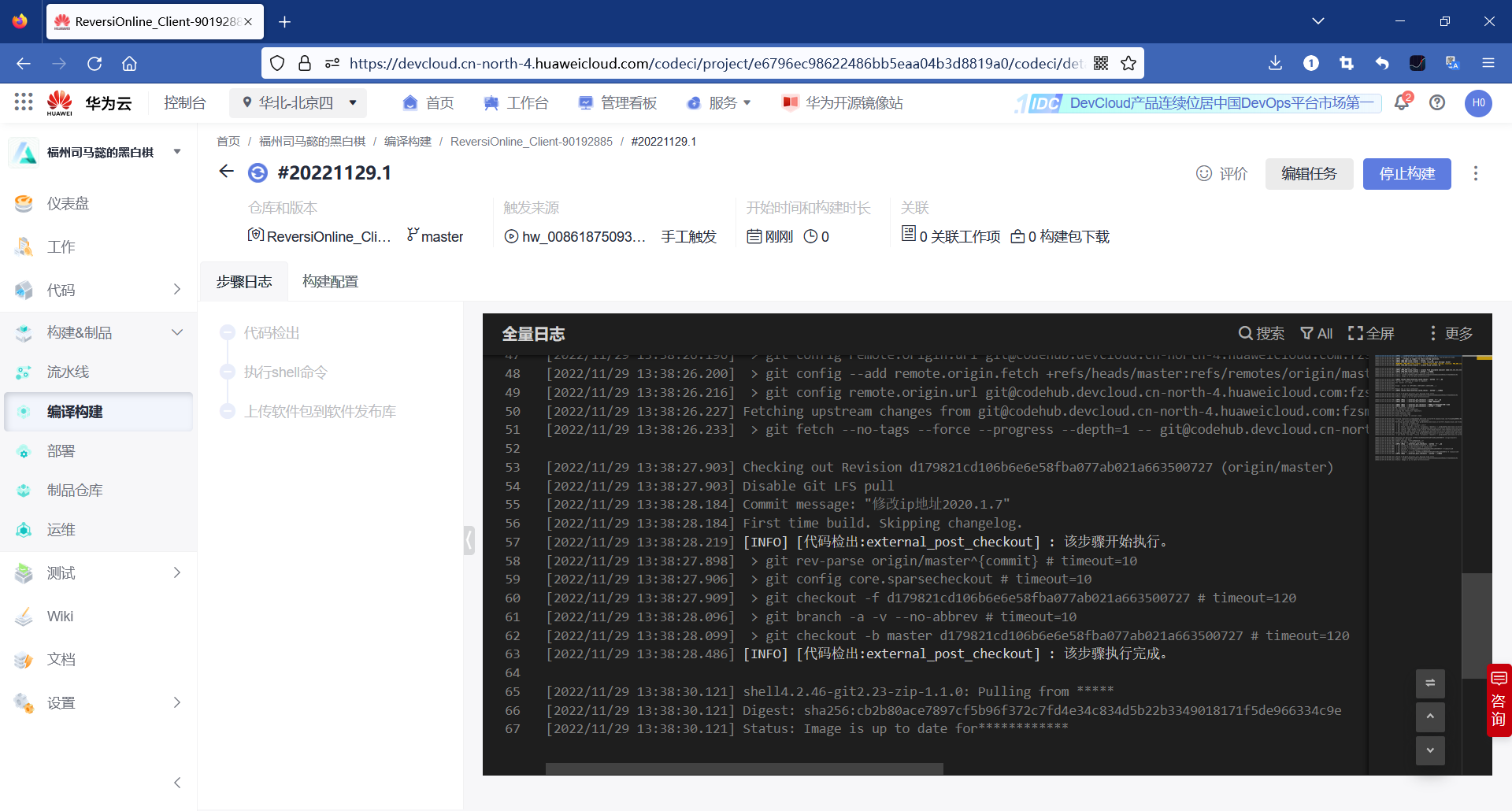Search the full log

click(x=1261, y=333)
